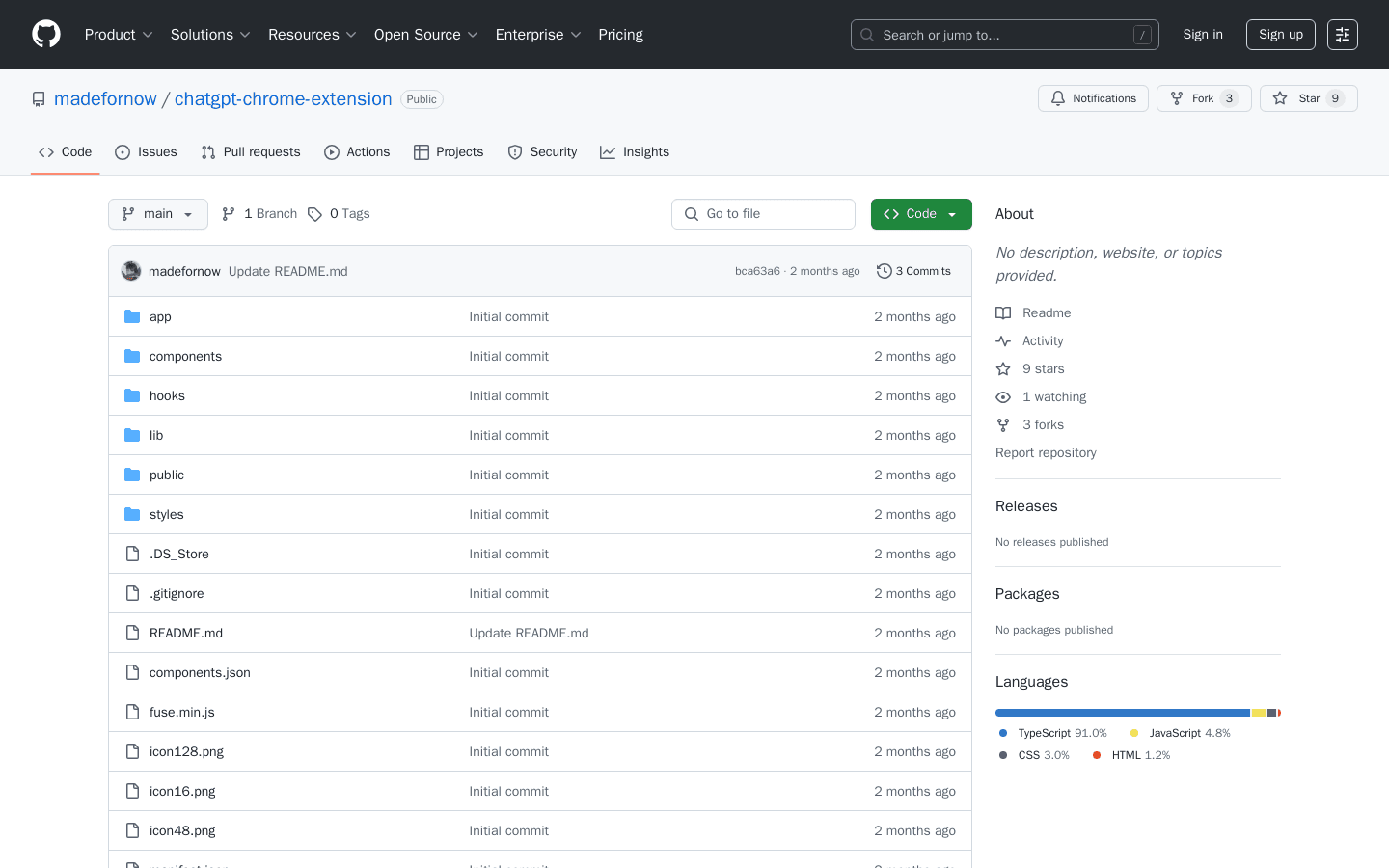Switch to the Projects tab
1389x868 pixels.
point(449,152)
